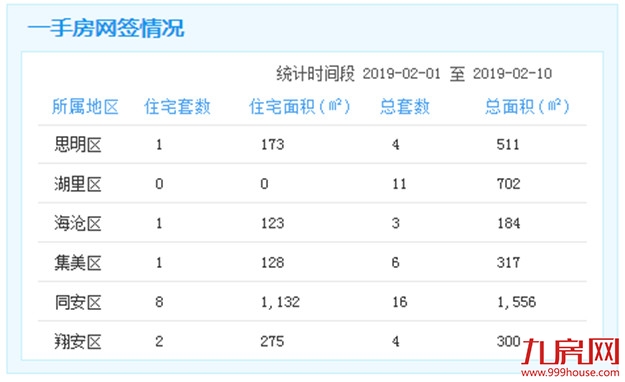Select the end date 2019-02-10

512,74
